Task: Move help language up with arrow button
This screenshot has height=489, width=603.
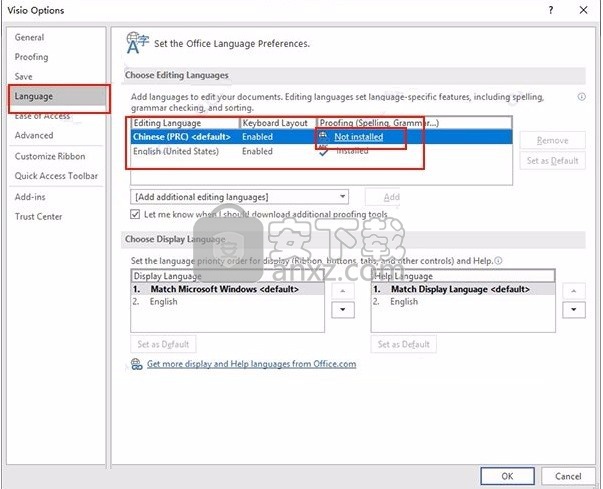Action: coord(574,291)
